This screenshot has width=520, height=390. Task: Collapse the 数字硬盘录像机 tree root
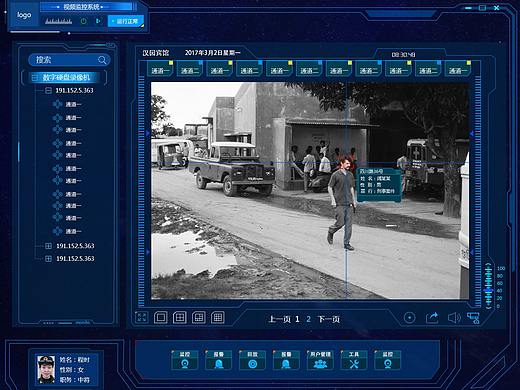[34, 78]
